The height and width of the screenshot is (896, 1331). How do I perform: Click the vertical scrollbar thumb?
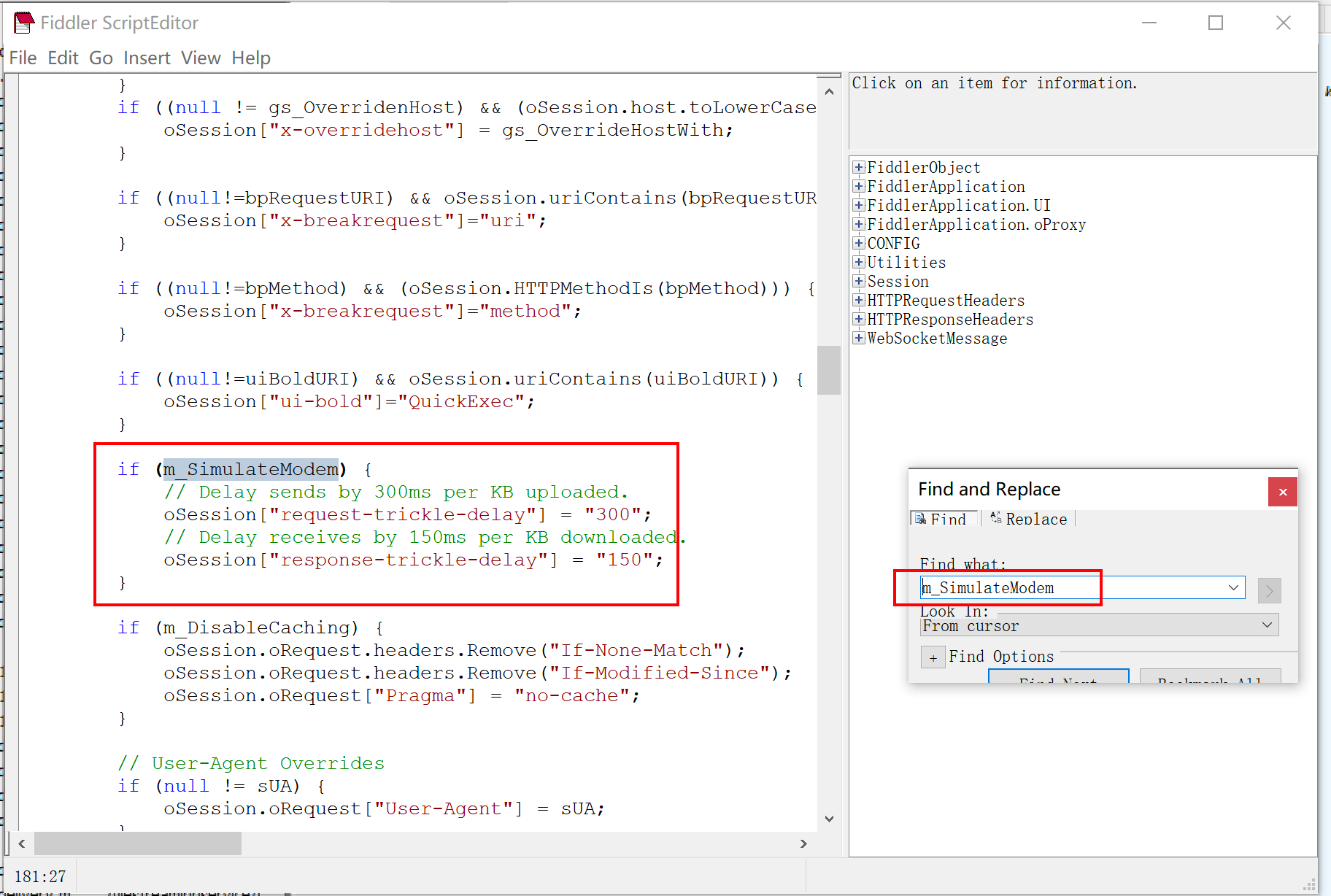(828, 370)
